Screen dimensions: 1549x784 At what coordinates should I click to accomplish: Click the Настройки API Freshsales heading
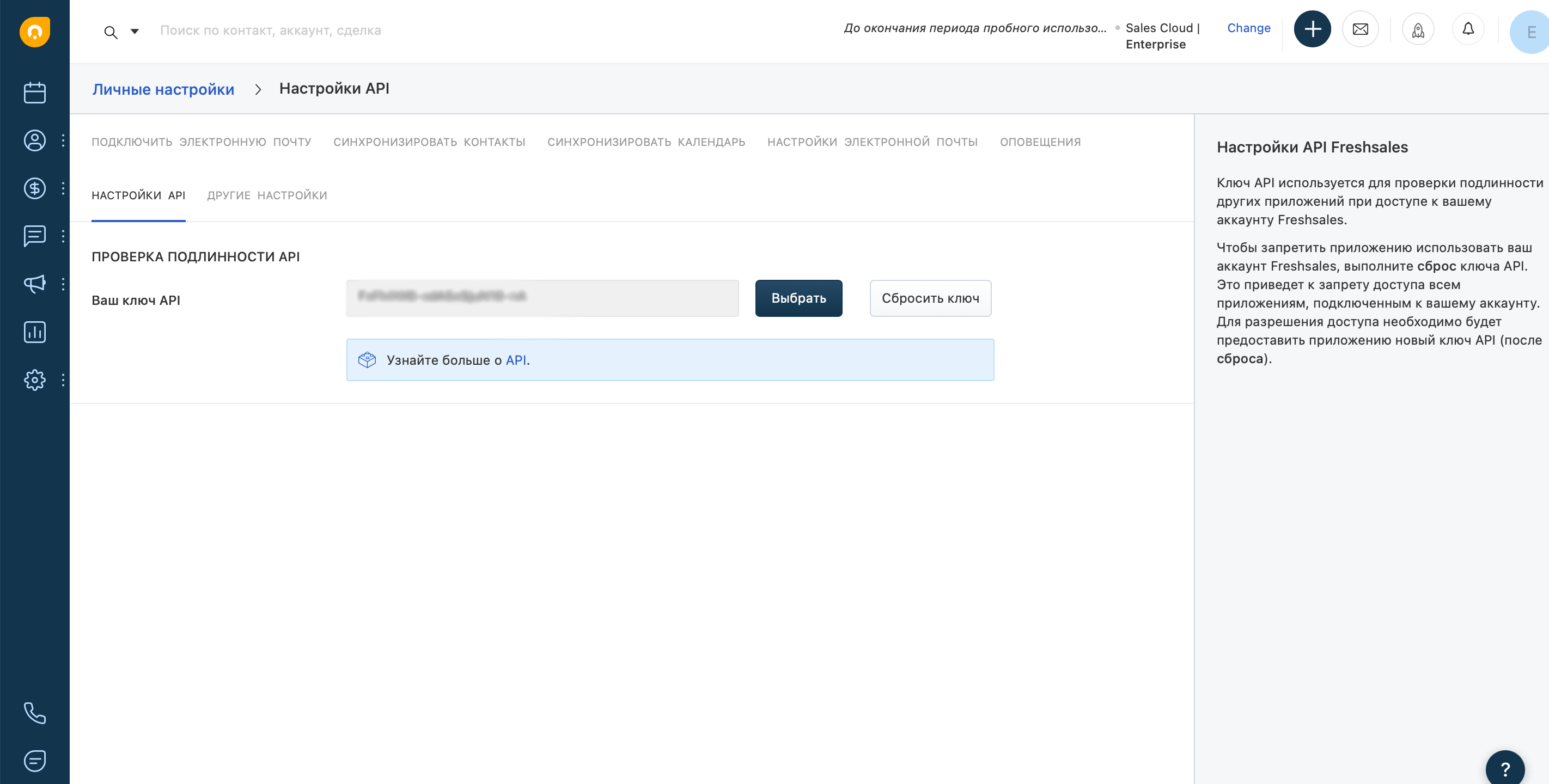pos(1312,148)
